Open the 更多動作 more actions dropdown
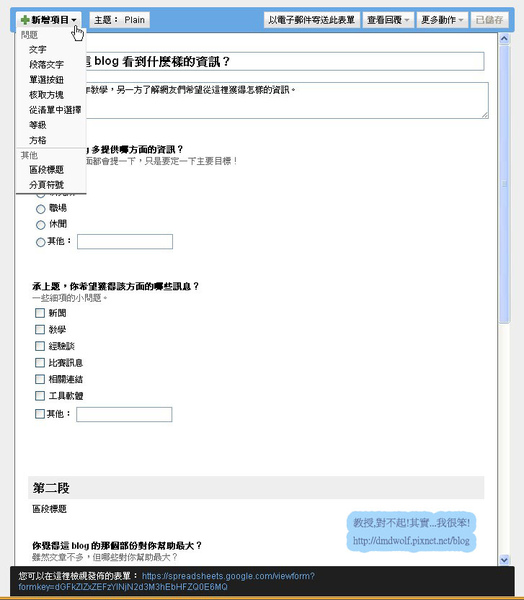This screenshot has height=600, width=524. click(x=442, y=20)
